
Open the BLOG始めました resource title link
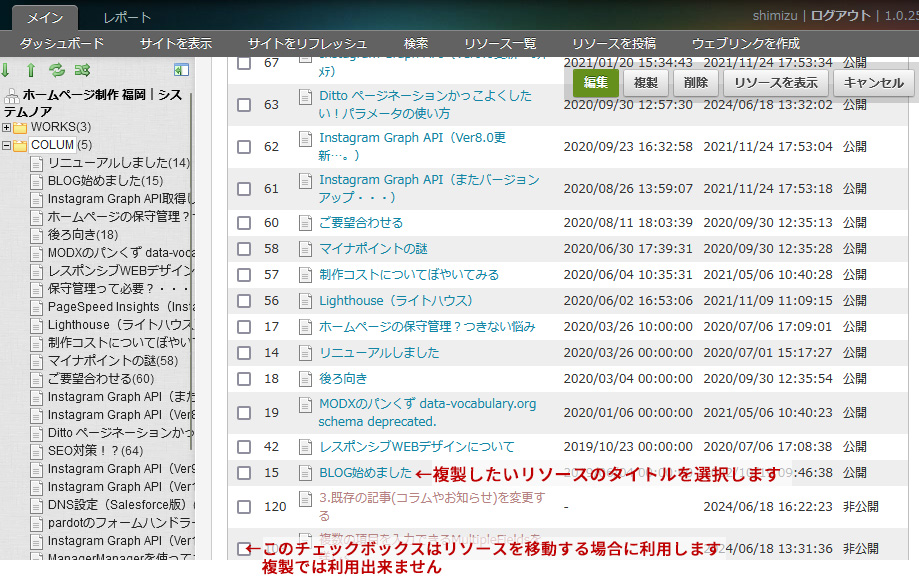pyautogui.click(x=365, y=473)
